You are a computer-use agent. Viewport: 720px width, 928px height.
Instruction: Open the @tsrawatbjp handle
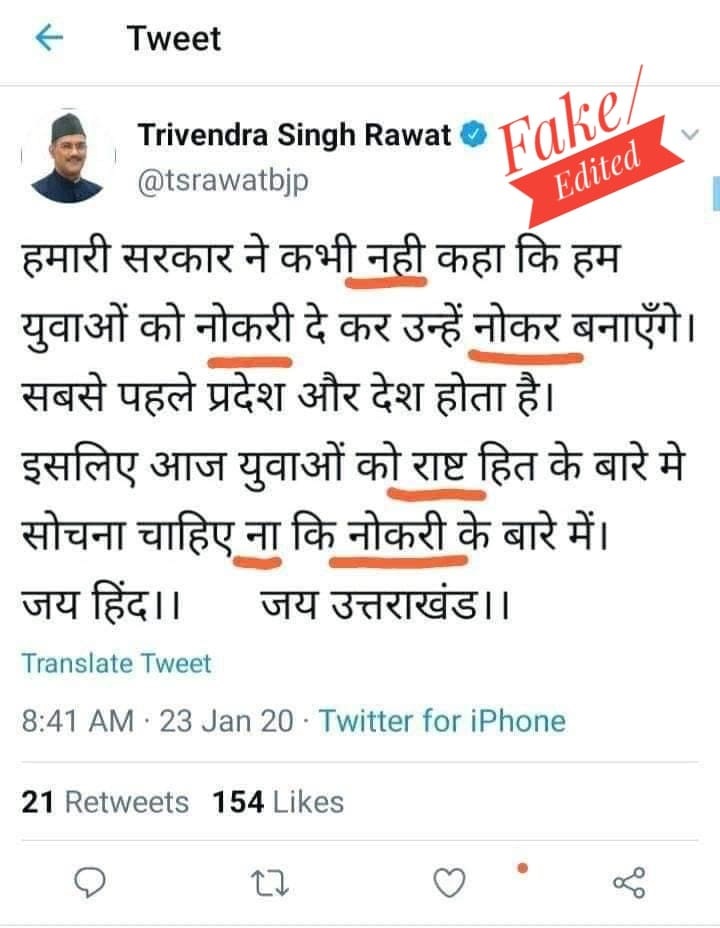tap(223, 181)
